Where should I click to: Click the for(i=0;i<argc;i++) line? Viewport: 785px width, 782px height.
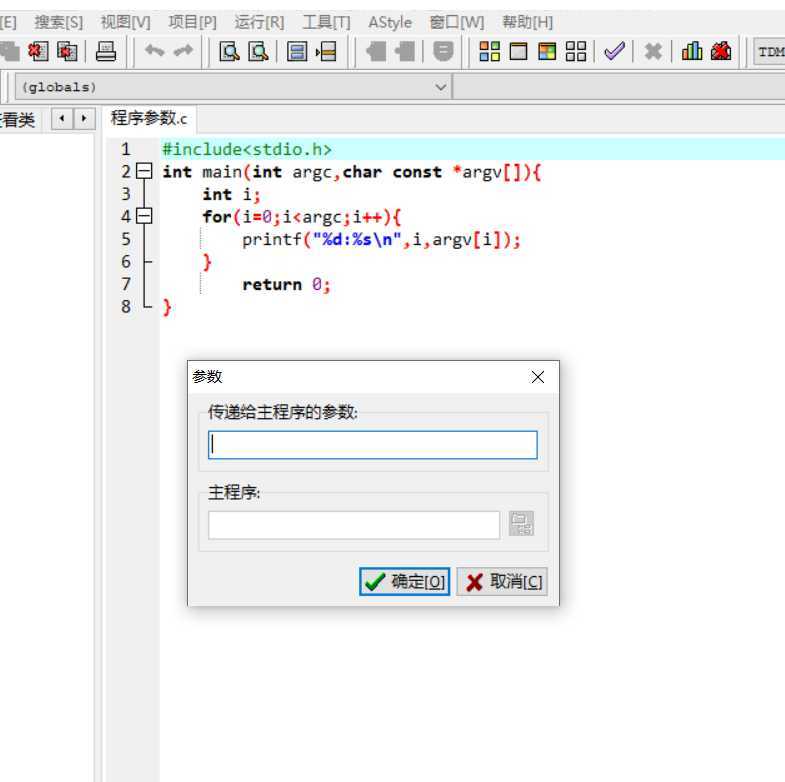tap(301, 217)
